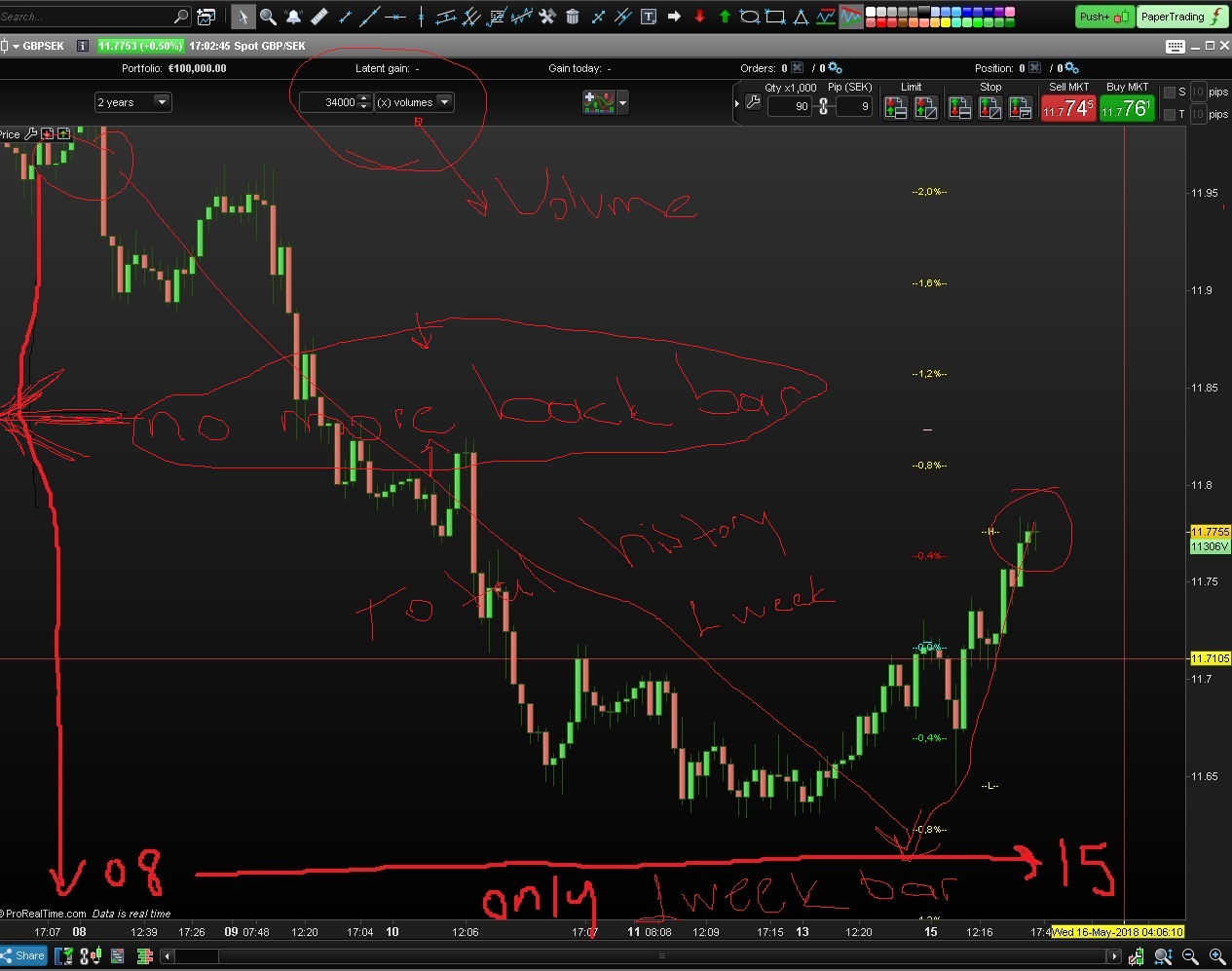The image size is (1232, 971).
Task: Click the instrument info icon beside GBPSEK
Action: pyautogui.click(x=82, y=46)
